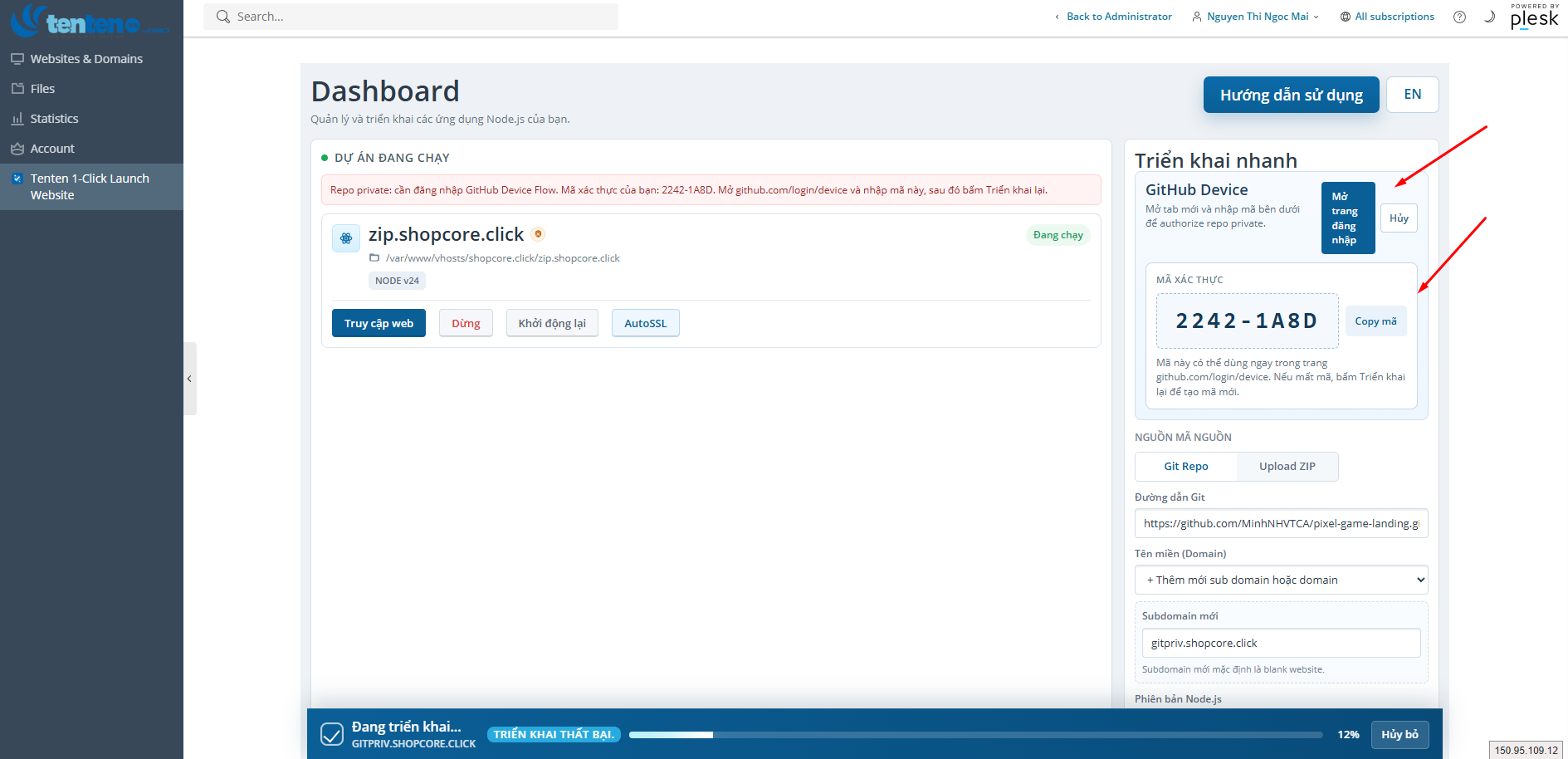Click the folder icon before the vhosts path
Viewport: 1568px width, 759px height.
374,258
